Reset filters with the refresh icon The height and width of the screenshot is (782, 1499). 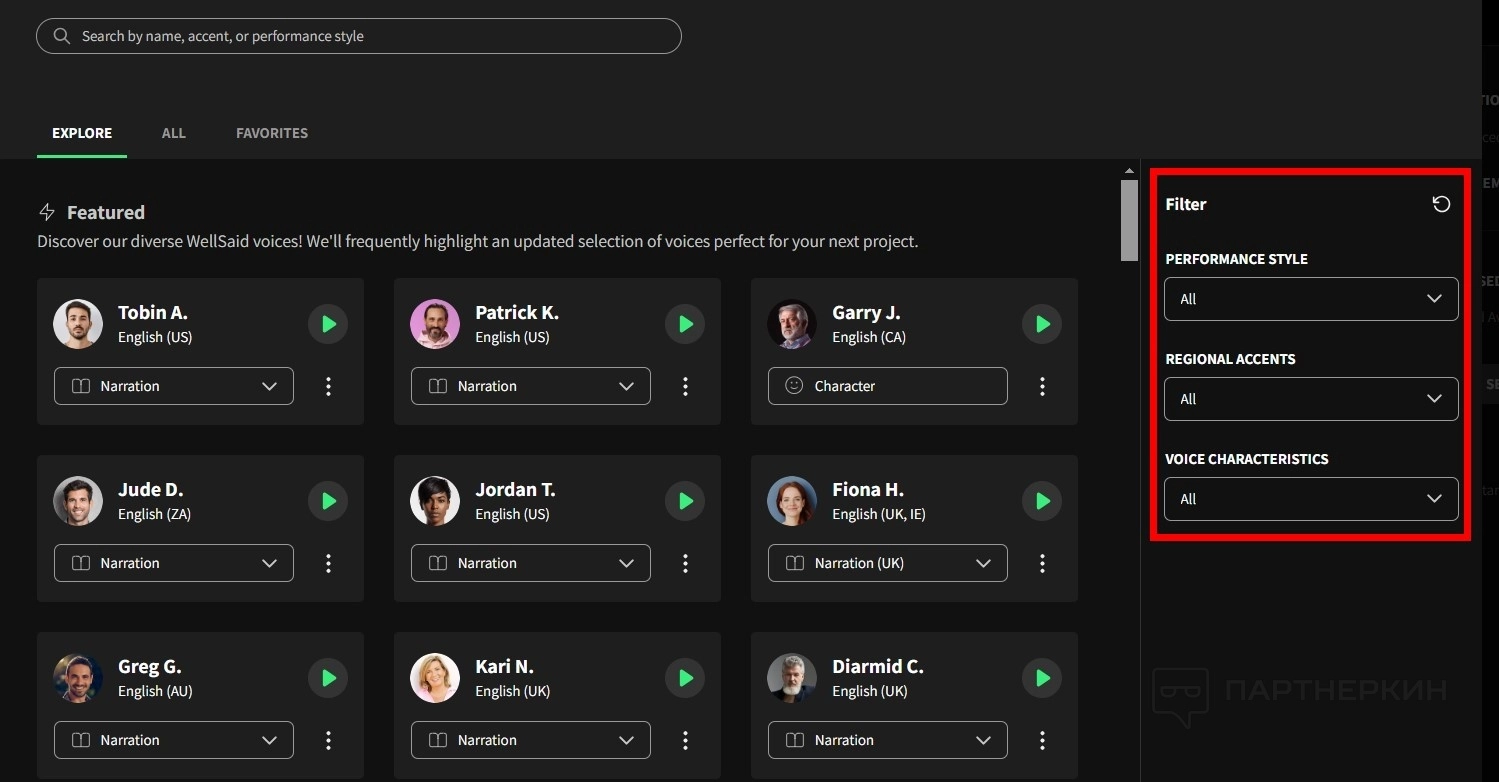(x=1441, y=204)
